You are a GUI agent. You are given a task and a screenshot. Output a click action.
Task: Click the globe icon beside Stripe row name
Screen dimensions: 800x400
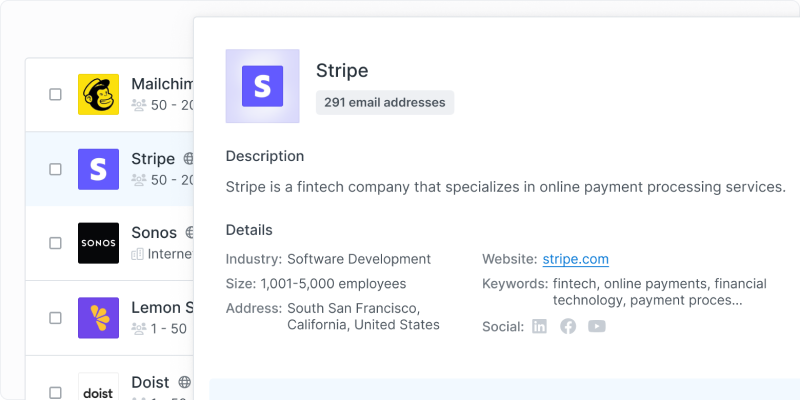pyautogui.click(x=188, y=159)
